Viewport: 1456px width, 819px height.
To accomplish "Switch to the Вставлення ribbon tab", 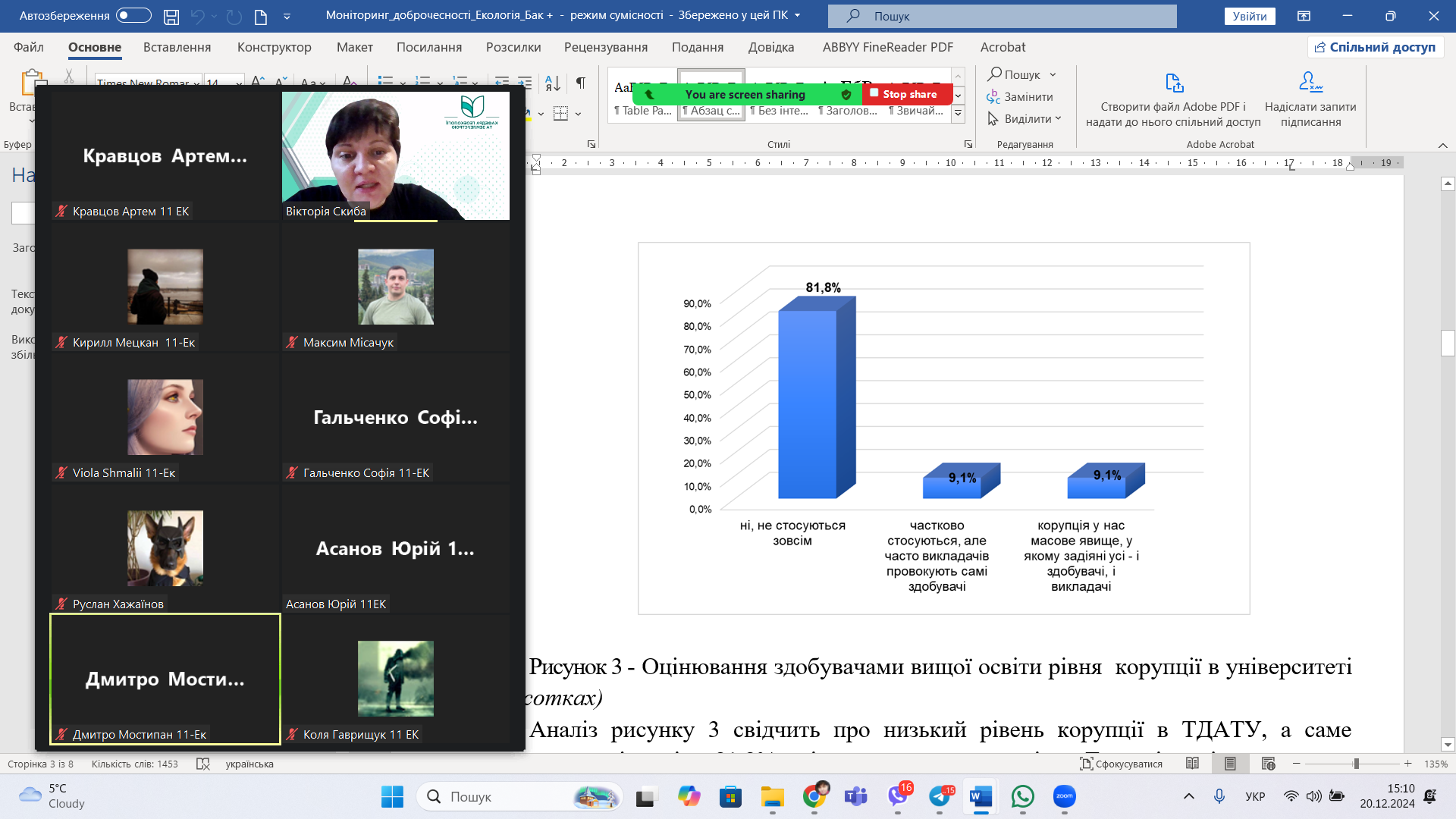I will click(x=177, y=47).
